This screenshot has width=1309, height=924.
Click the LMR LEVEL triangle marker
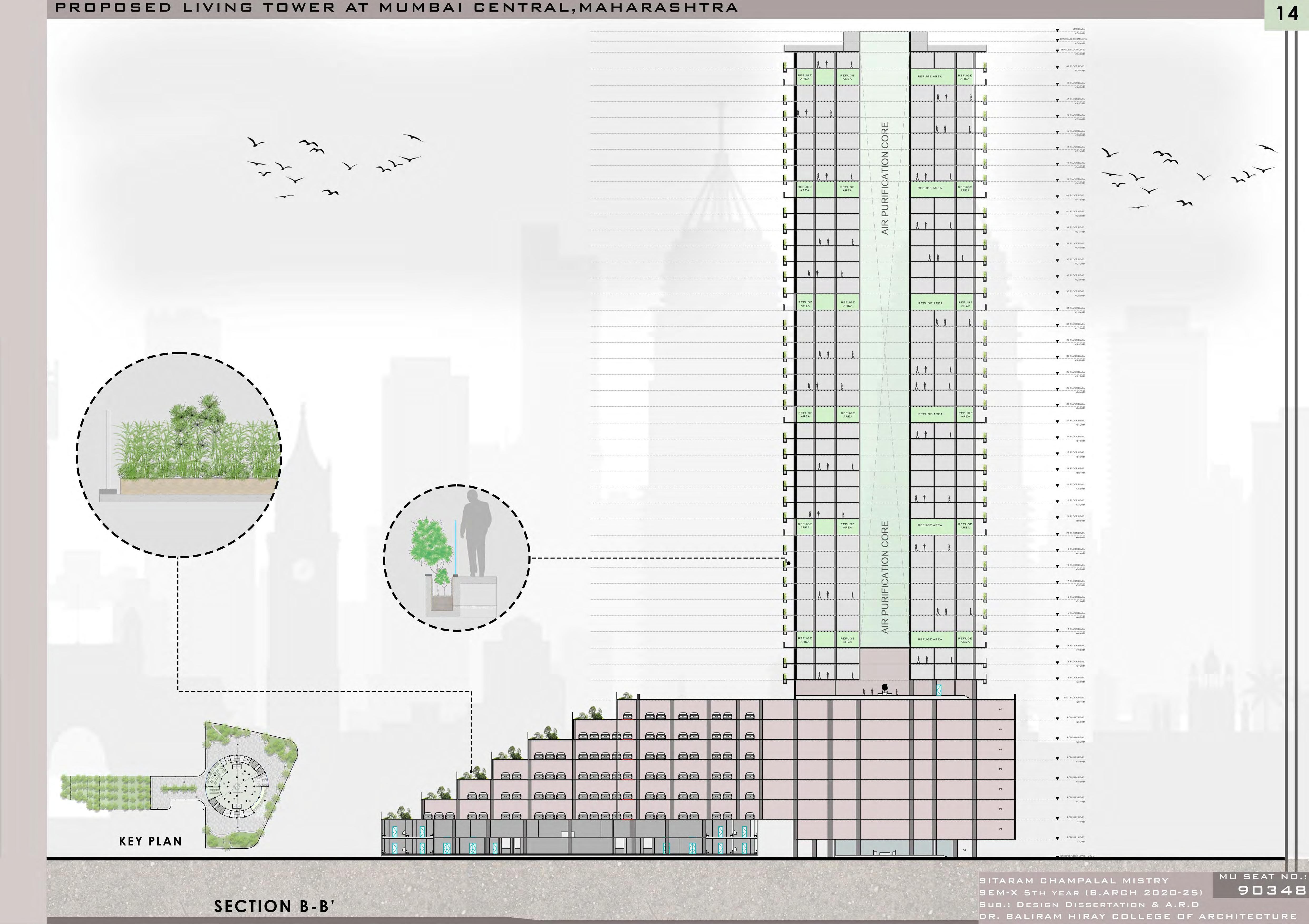[x=1057, y=30]
